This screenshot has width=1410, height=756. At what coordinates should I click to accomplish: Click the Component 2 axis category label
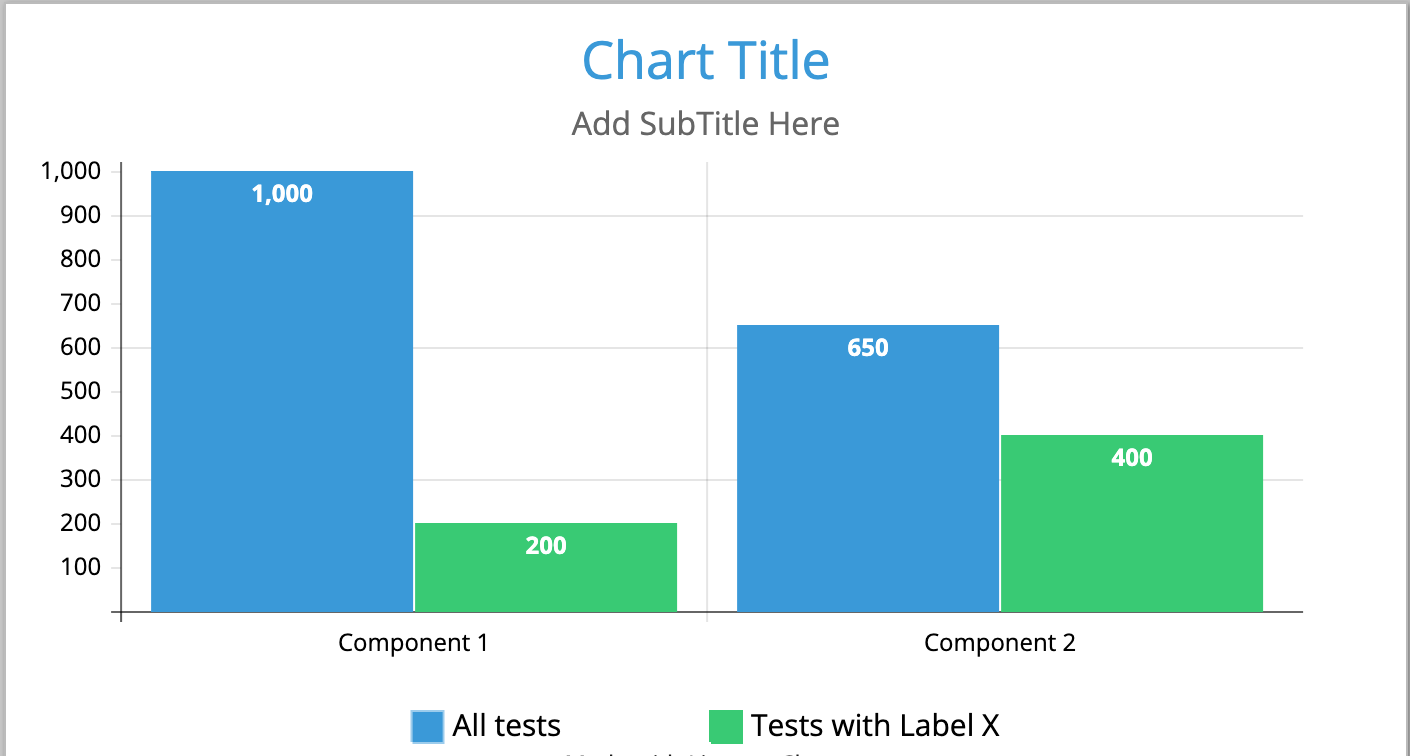(x=999, y=642)
